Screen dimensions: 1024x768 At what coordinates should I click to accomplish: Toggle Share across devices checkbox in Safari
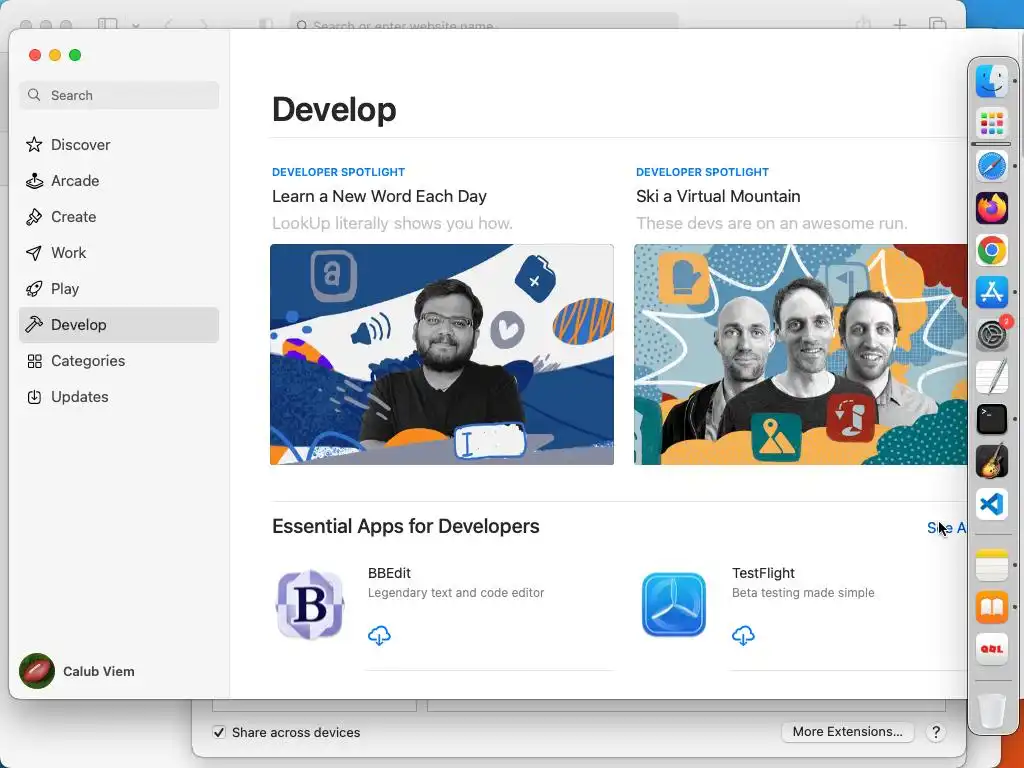pos(219,732)
